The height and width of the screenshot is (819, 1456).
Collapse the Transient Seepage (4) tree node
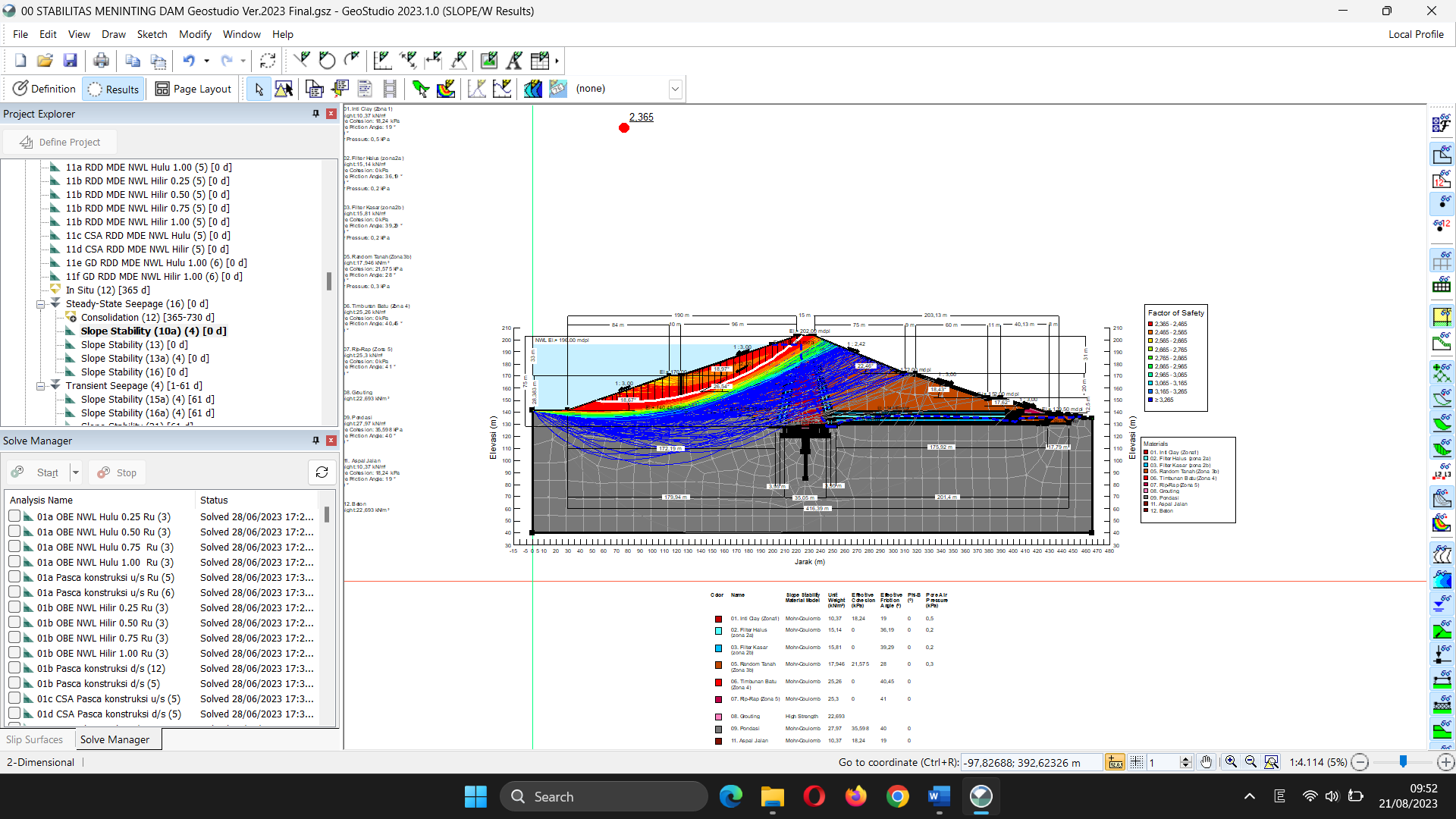pos(41,386)
